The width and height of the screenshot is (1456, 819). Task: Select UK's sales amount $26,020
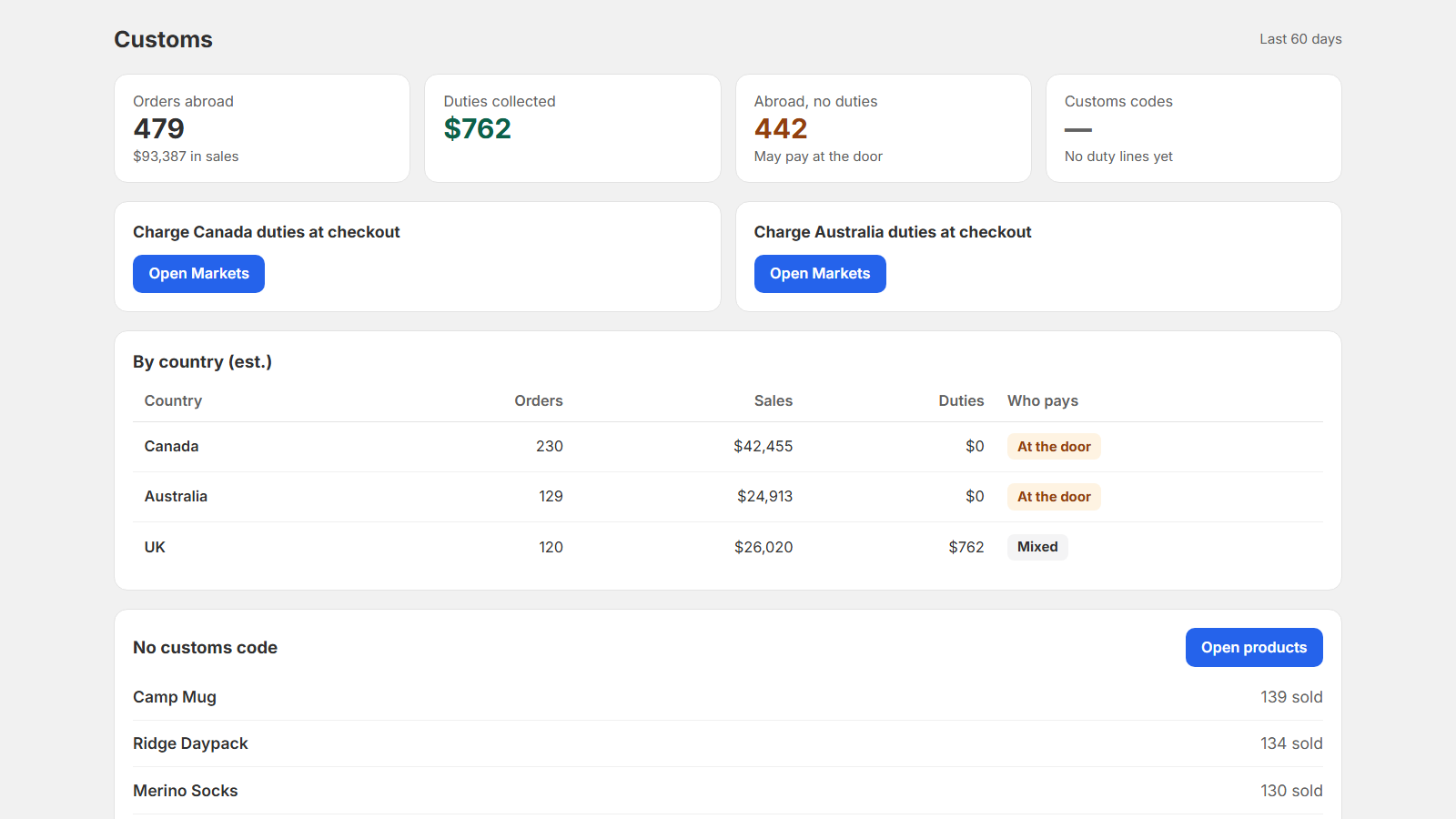pyautogui.click(x=763, y=547)
